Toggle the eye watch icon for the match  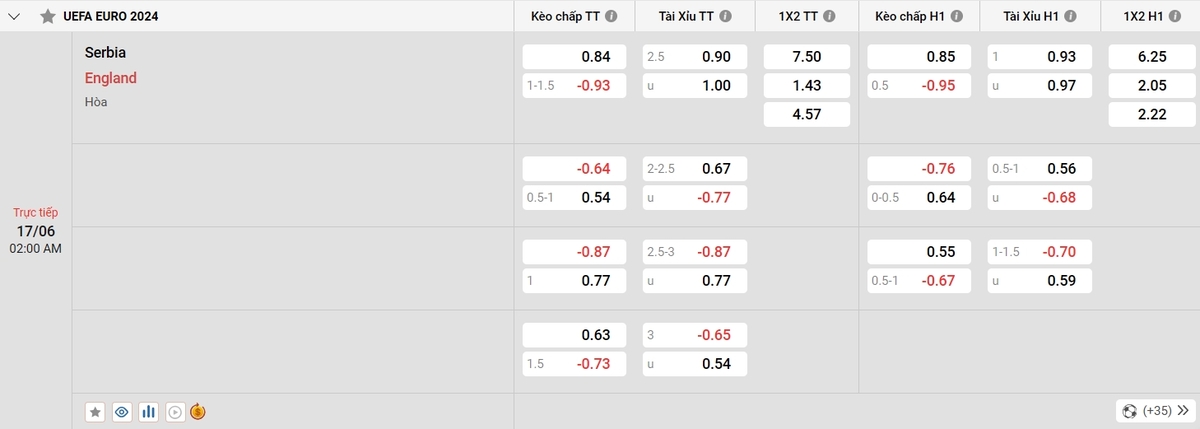pos(122,411)
